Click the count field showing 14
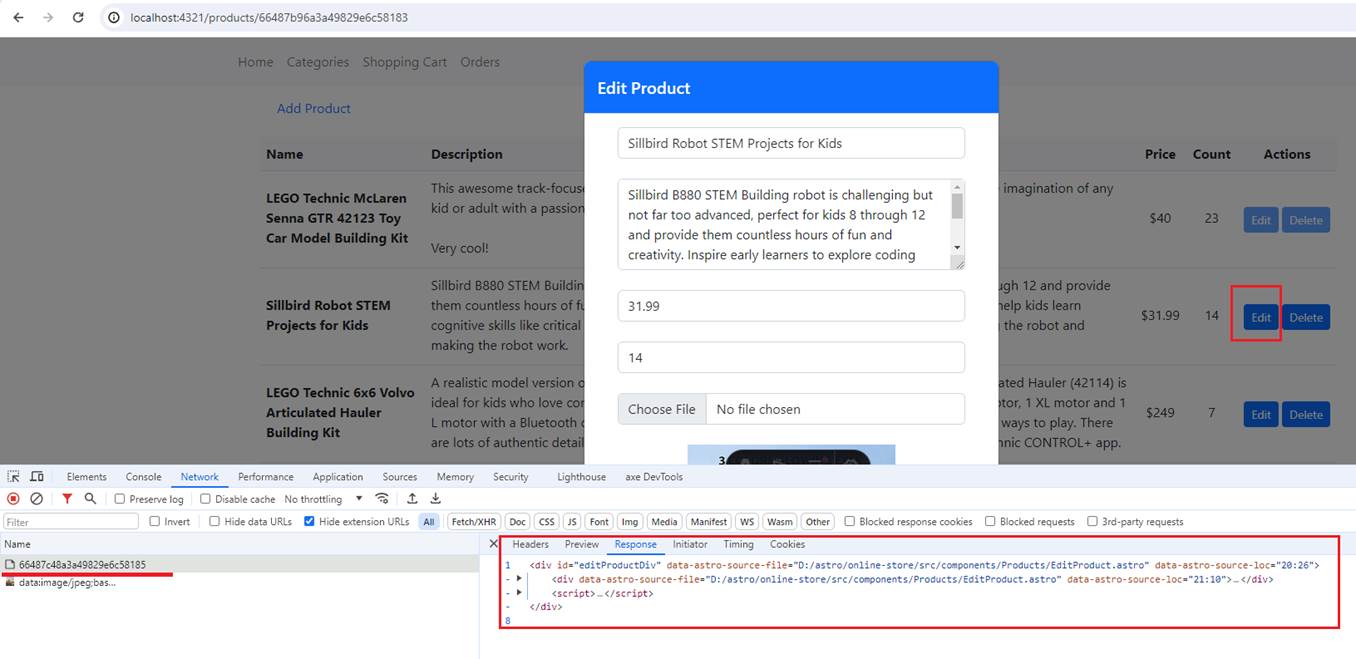This screenshot has width=1356, height=659. [791, 357]
